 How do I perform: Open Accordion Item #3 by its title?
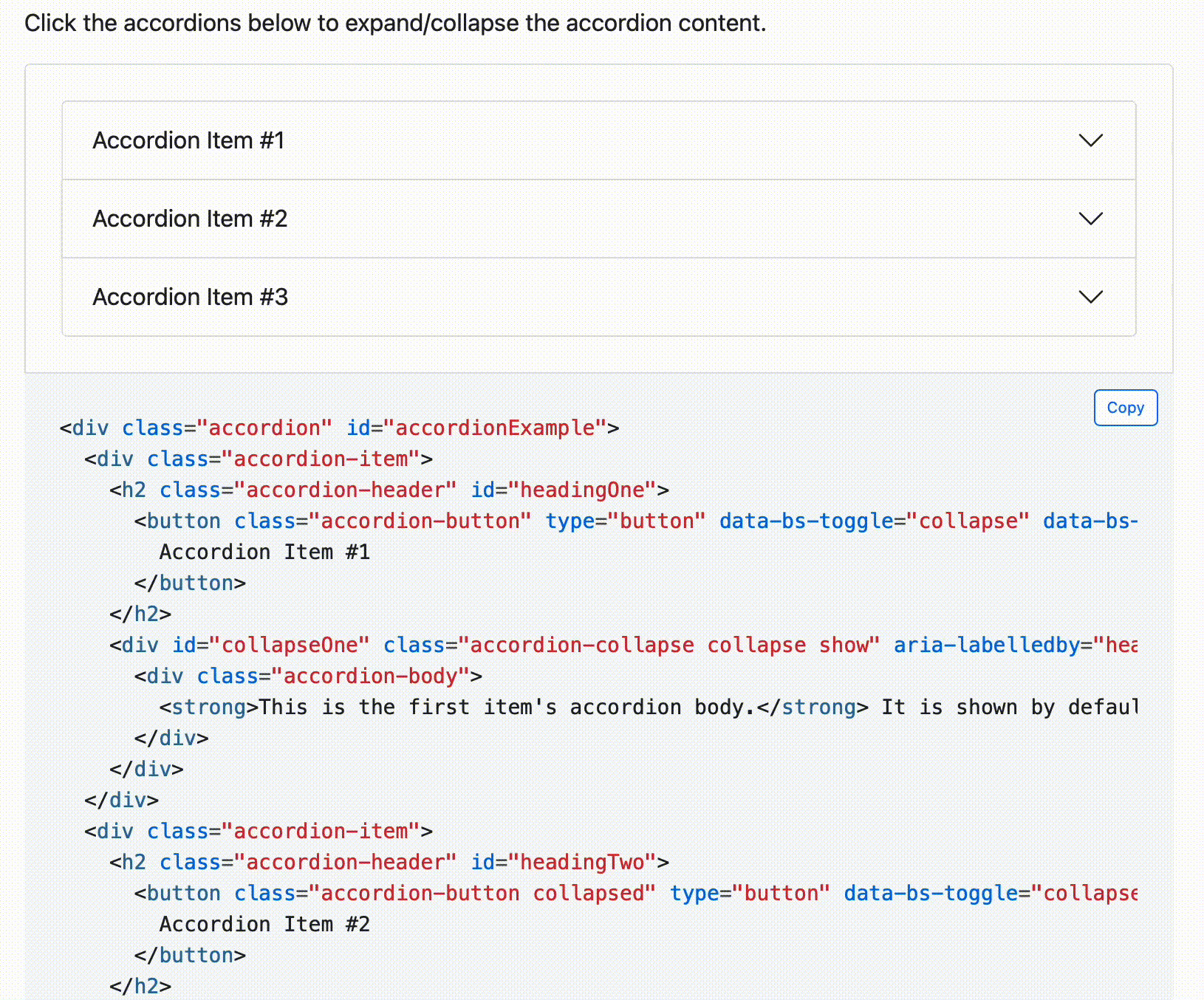(190, 297)
